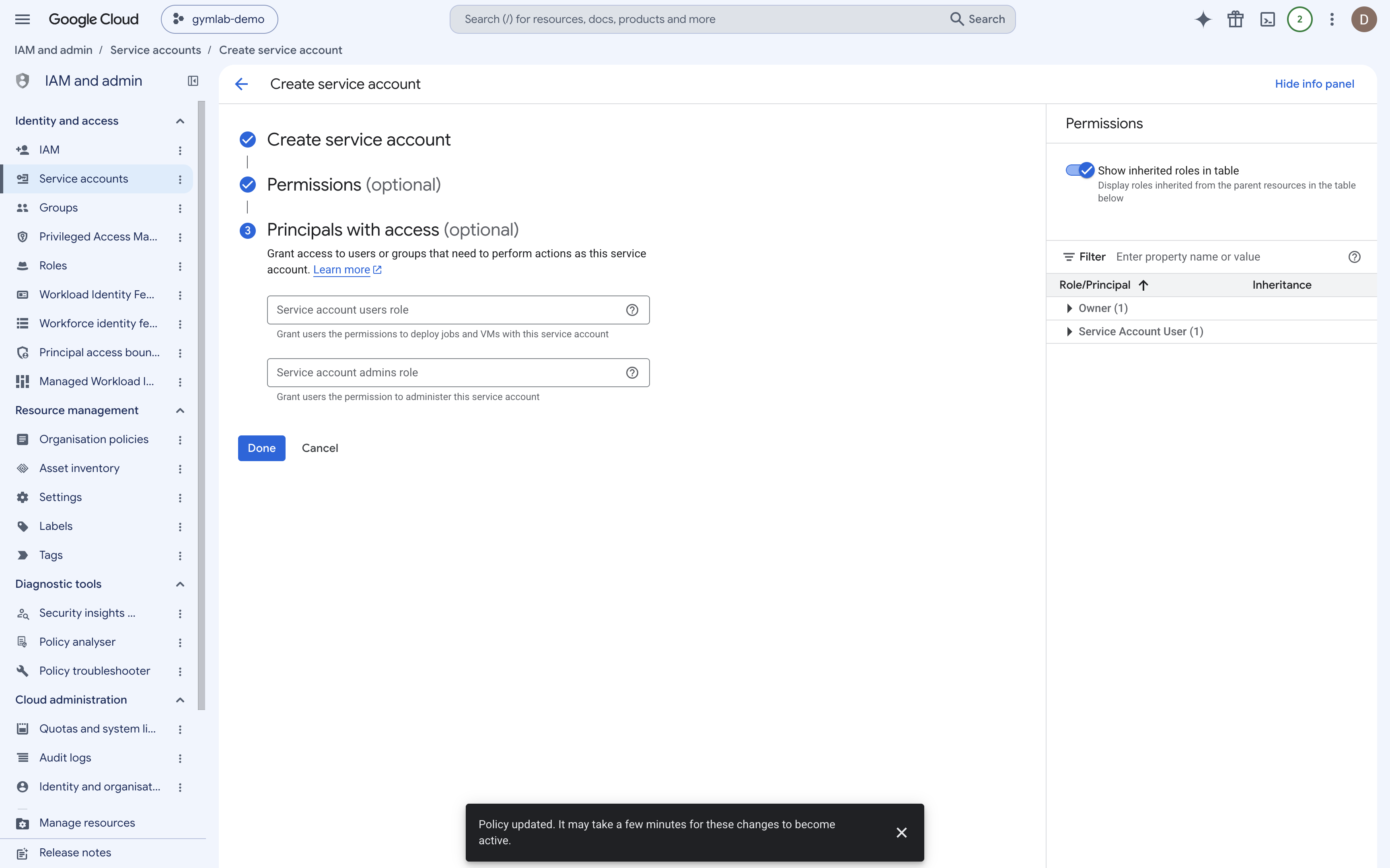Open more options for Audit logs item
The width and height of the screenshot is (1390, 868).
coord(180,758)
